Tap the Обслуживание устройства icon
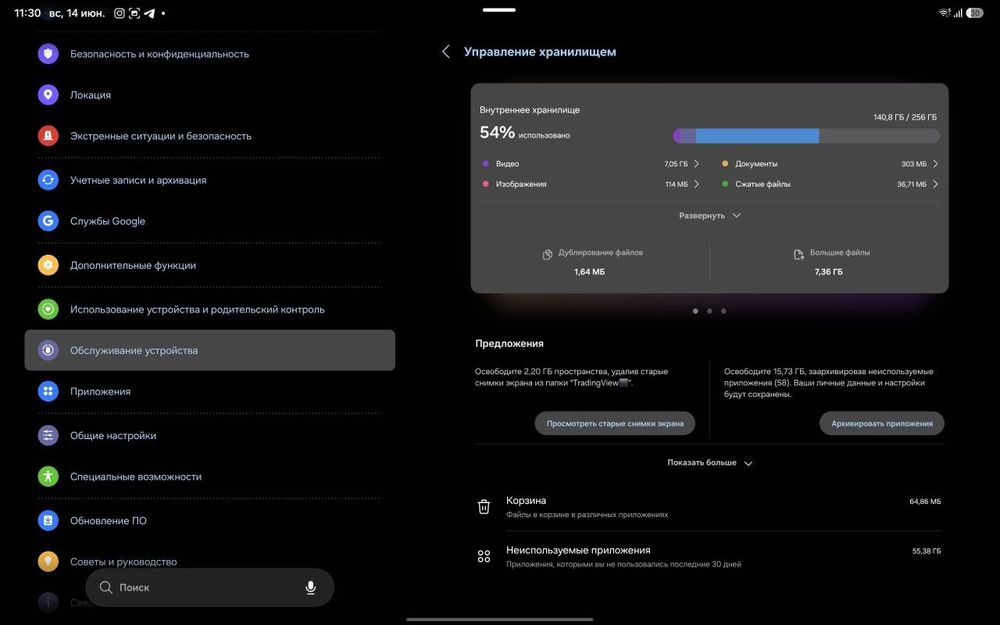This screenshot has width=1000, height=625. pyautogui.click(x=48, y=350)
